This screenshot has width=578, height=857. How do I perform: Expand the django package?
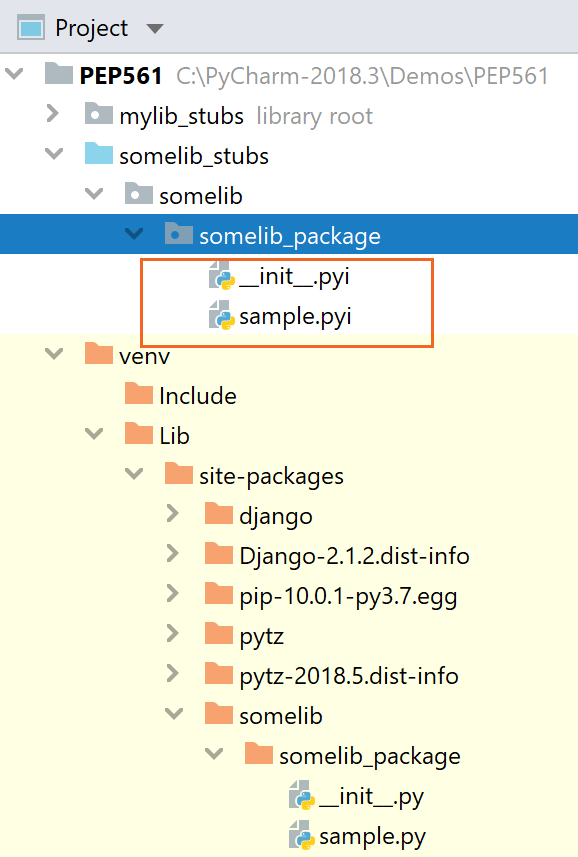point(173,514)
